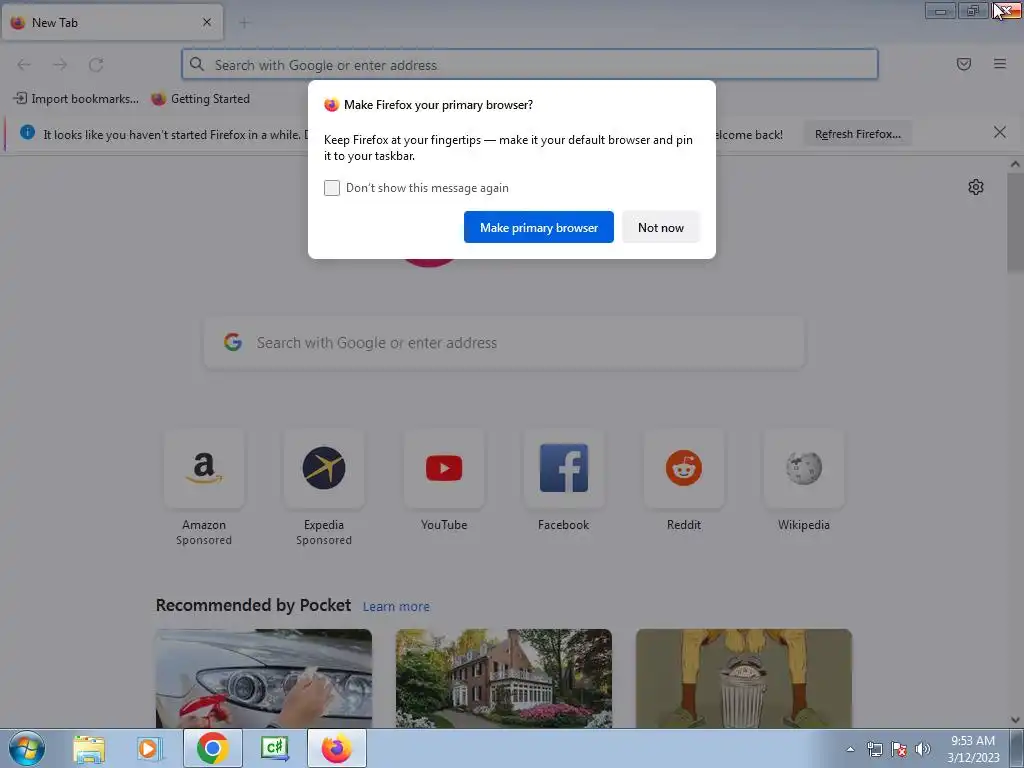Close the New Tab tab
The width and height of the screenshot is (1024, 768).
coord(207,22)
